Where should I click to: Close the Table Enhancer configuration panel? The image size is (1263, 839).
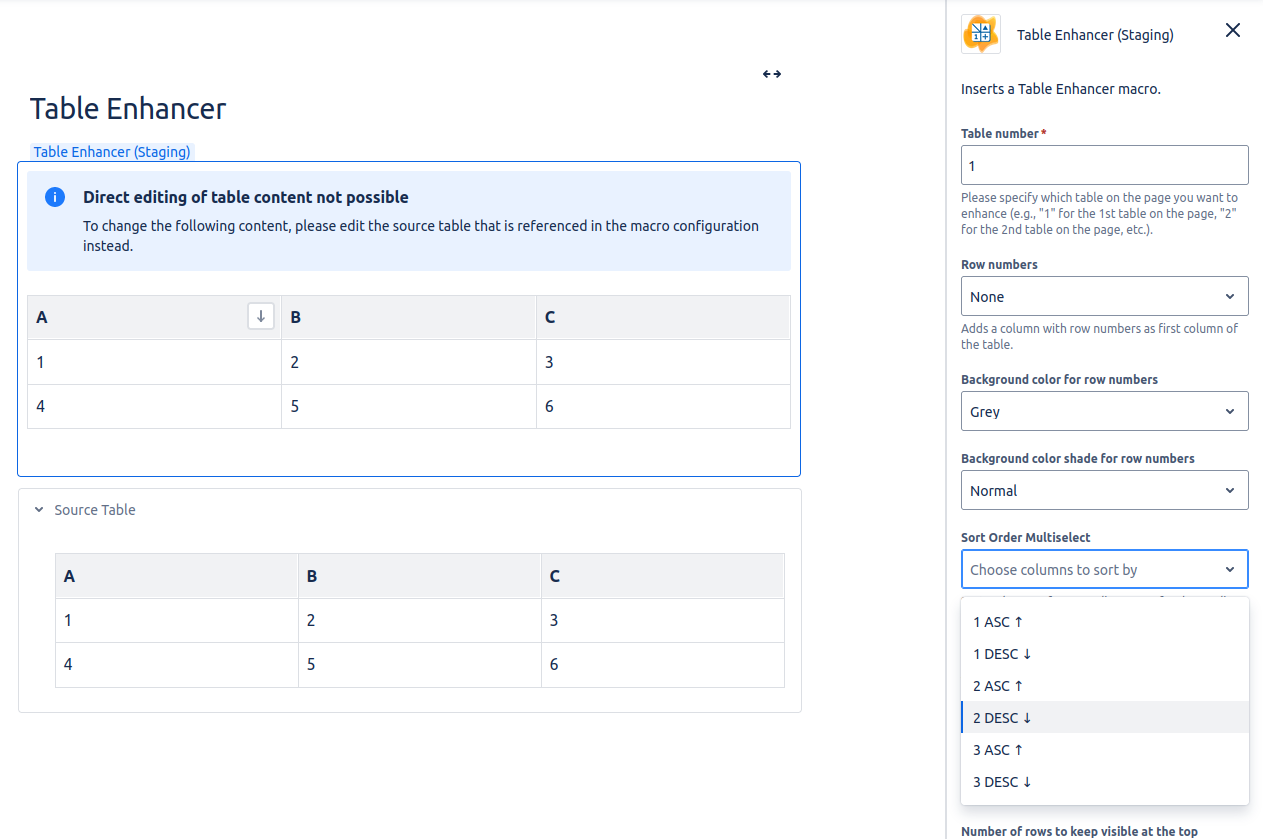tap(1232, 30)
